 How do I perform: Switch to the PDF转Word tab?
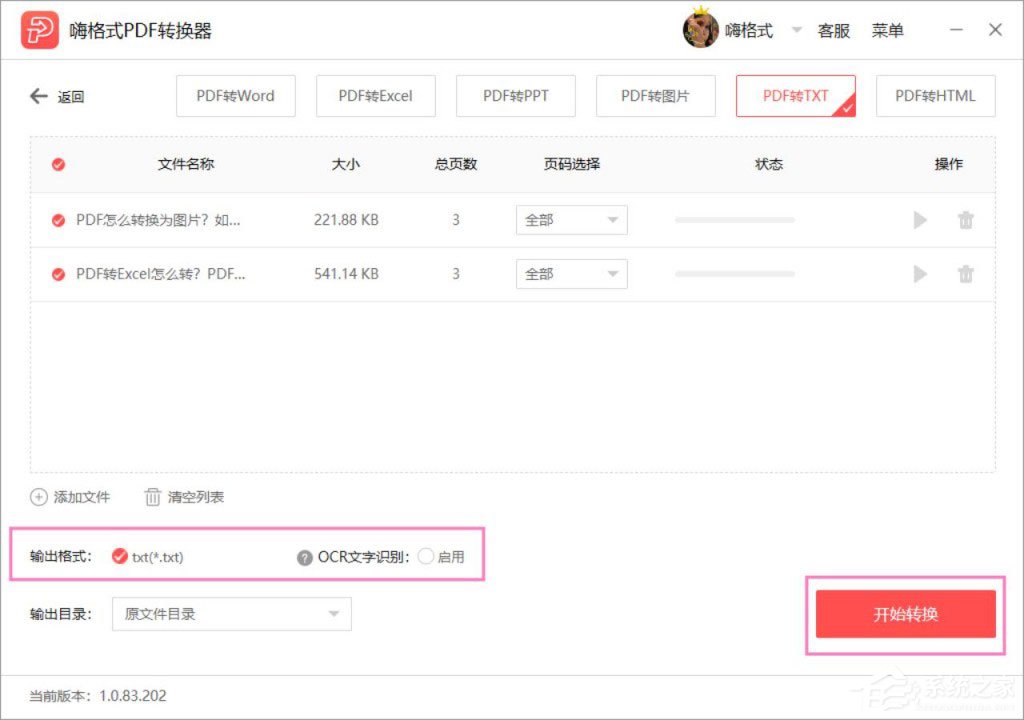click(235, 96)
